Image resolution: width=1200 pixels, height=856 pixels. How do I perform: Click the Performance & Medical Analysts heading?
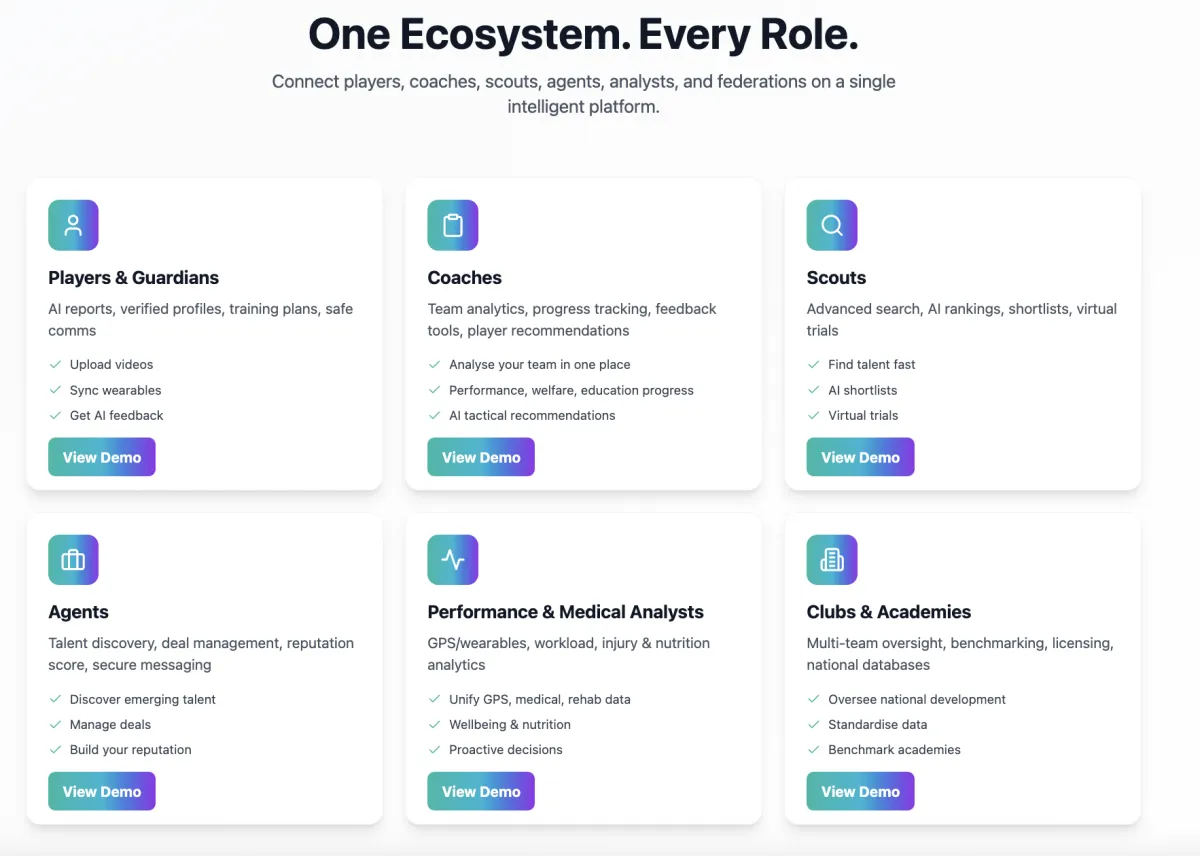click(x=565, y=612)
